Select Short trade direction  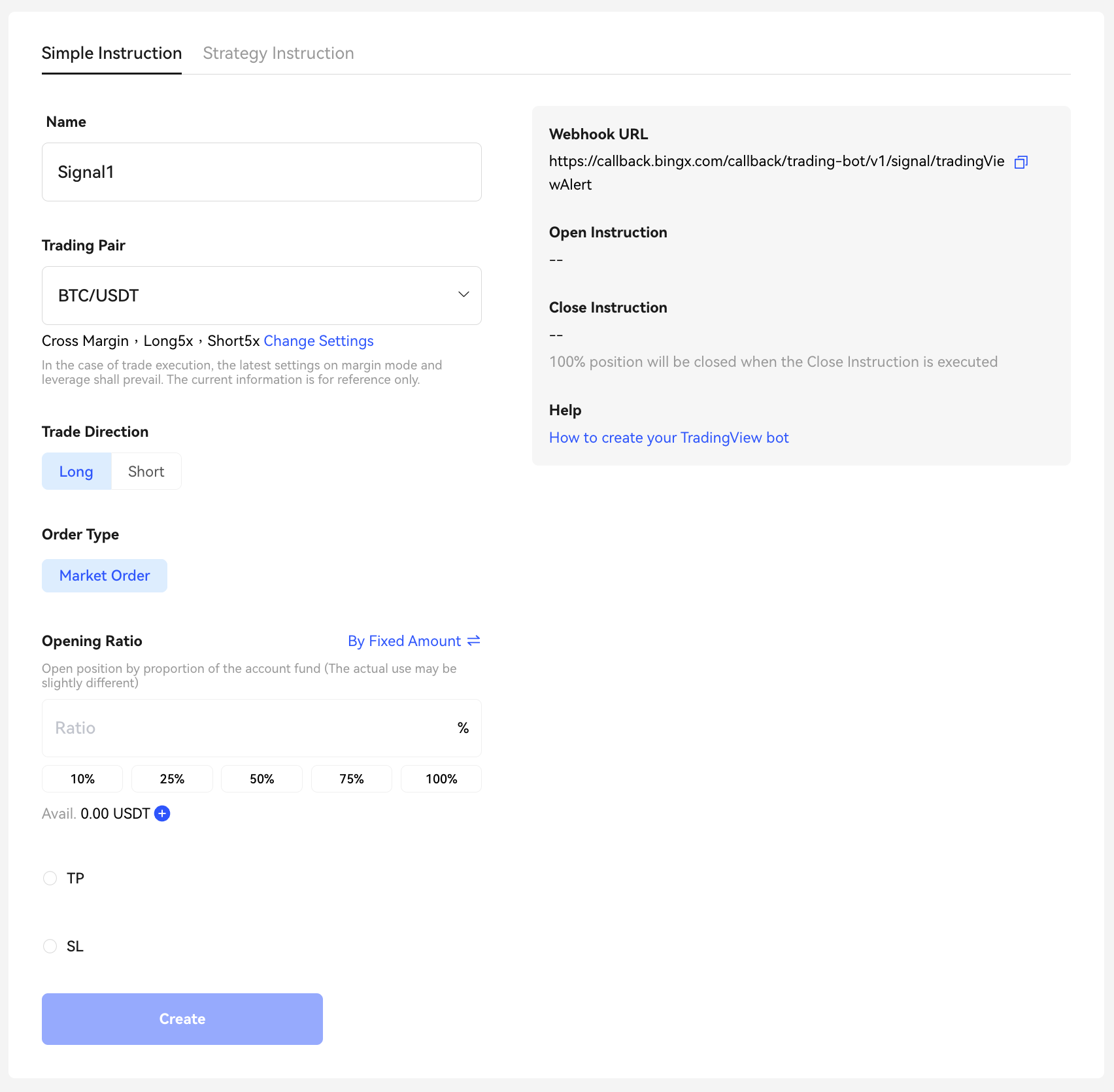coord(146,471)
